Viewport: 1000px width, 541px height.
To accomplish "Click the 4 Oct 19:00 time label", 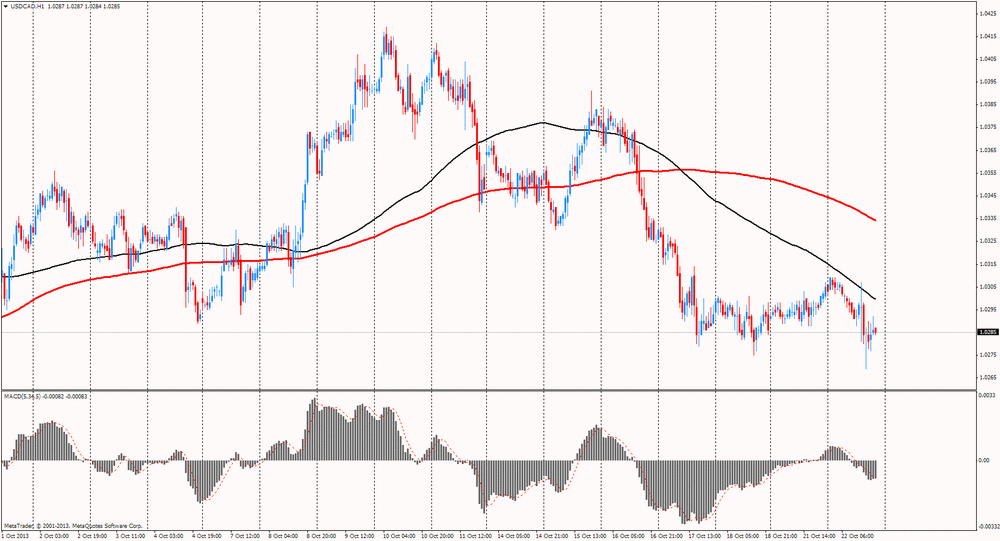I will pyautogui.click(x=207, y=536).
